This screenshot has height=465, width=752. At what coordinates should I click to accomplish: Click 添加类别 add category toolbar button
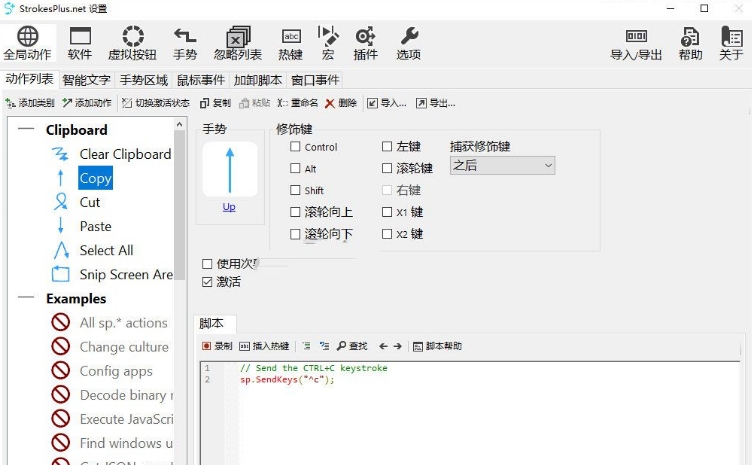point(30,103)
